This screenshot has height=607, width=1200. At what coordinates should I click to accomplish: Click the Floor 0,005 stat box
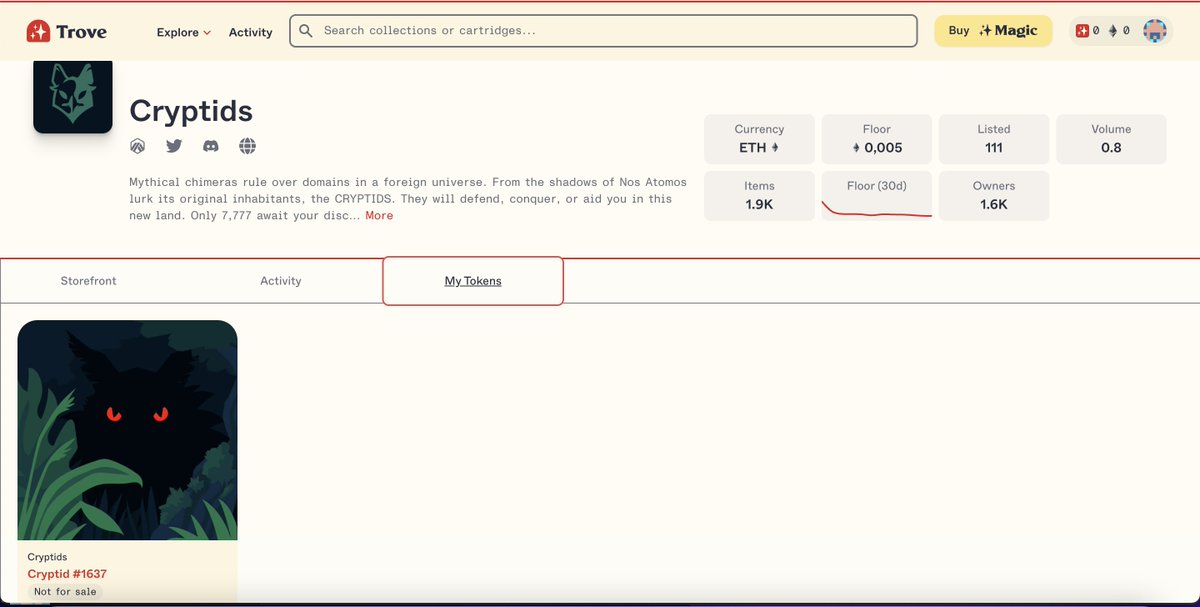[877, 139]
